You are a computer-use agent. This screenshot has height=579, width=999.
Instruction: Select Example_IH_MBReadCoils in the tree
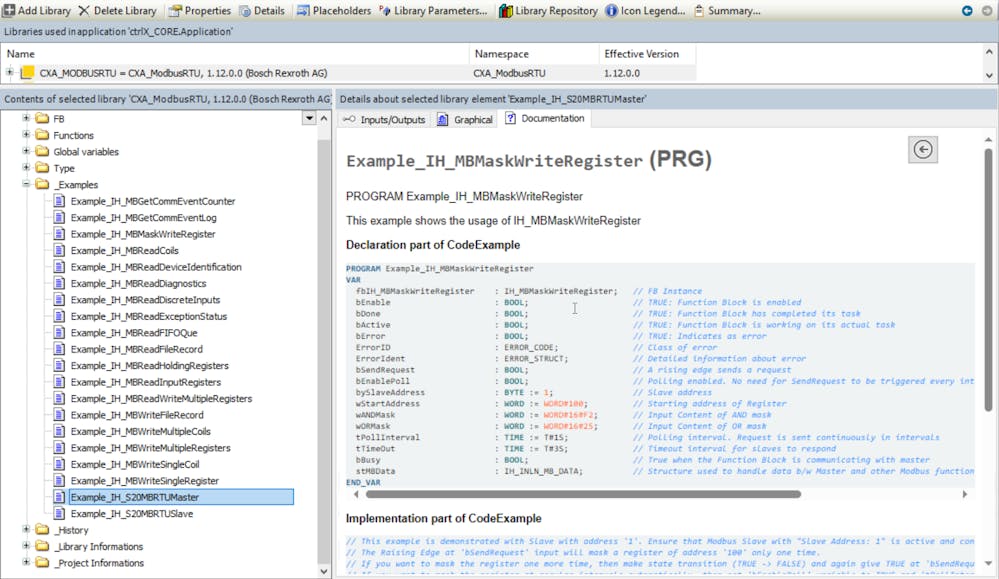pyautogui.click(x=124, y=251)
